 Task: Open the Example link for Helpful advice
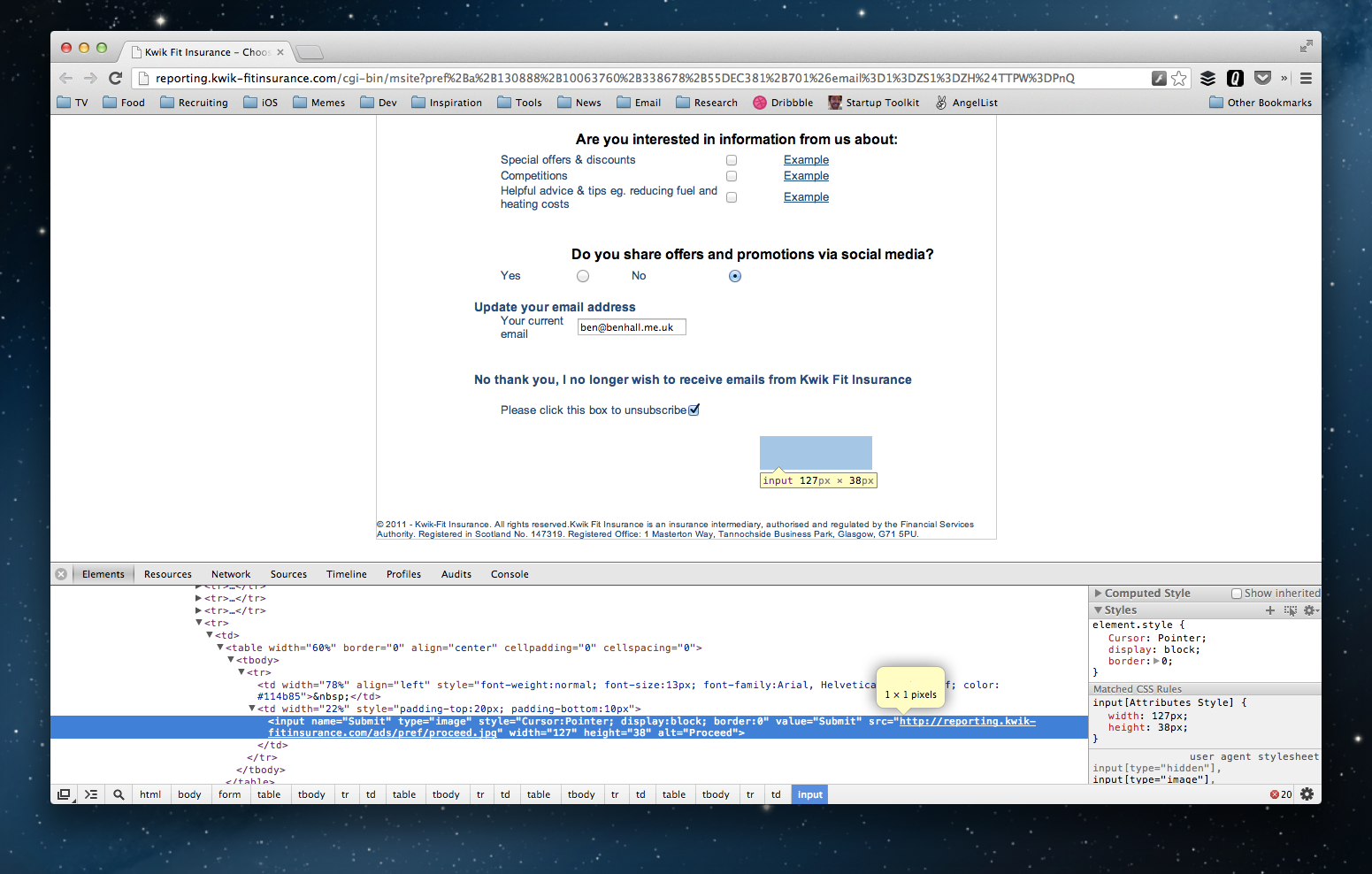pyautogui.click(x=806, y=197)
